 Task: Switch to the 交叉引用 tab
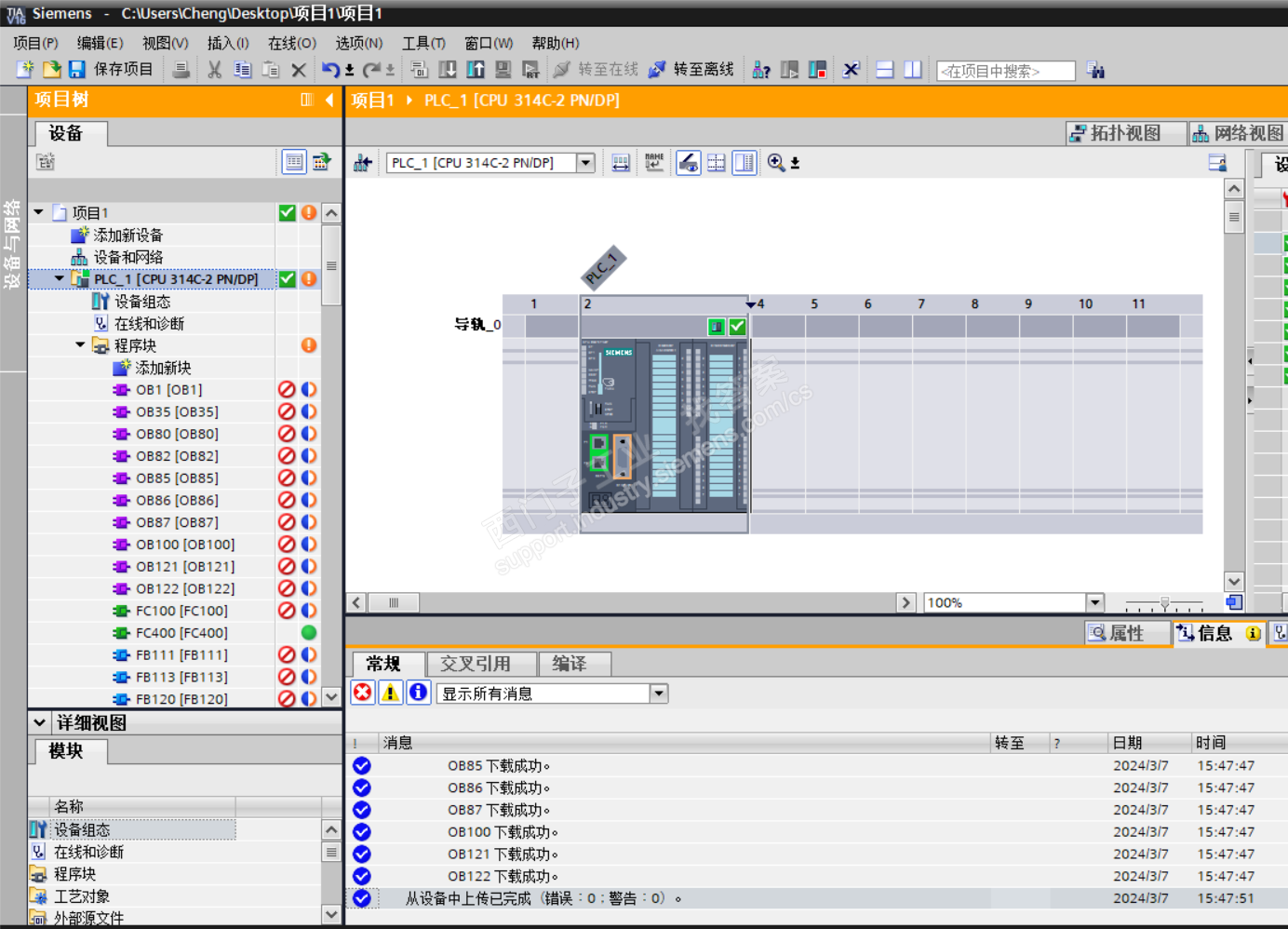[475, 664]
